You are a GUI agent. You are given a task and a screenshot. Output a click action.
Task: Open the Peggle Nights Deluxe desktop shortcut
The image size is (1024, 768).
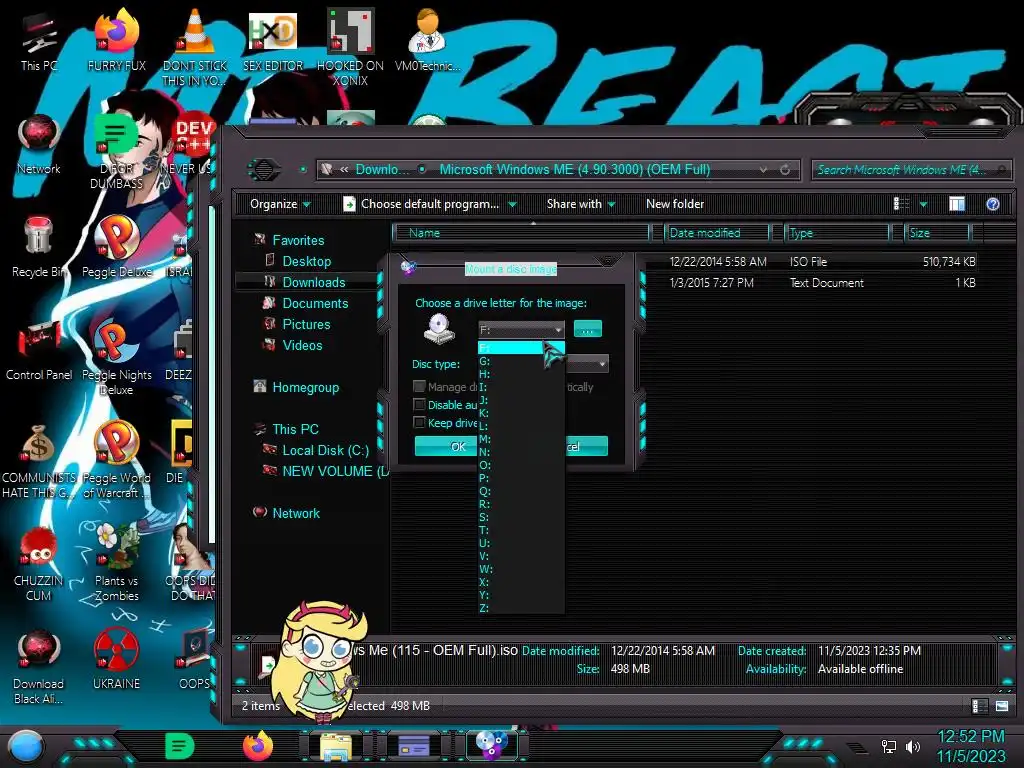[x=116, y=357]
